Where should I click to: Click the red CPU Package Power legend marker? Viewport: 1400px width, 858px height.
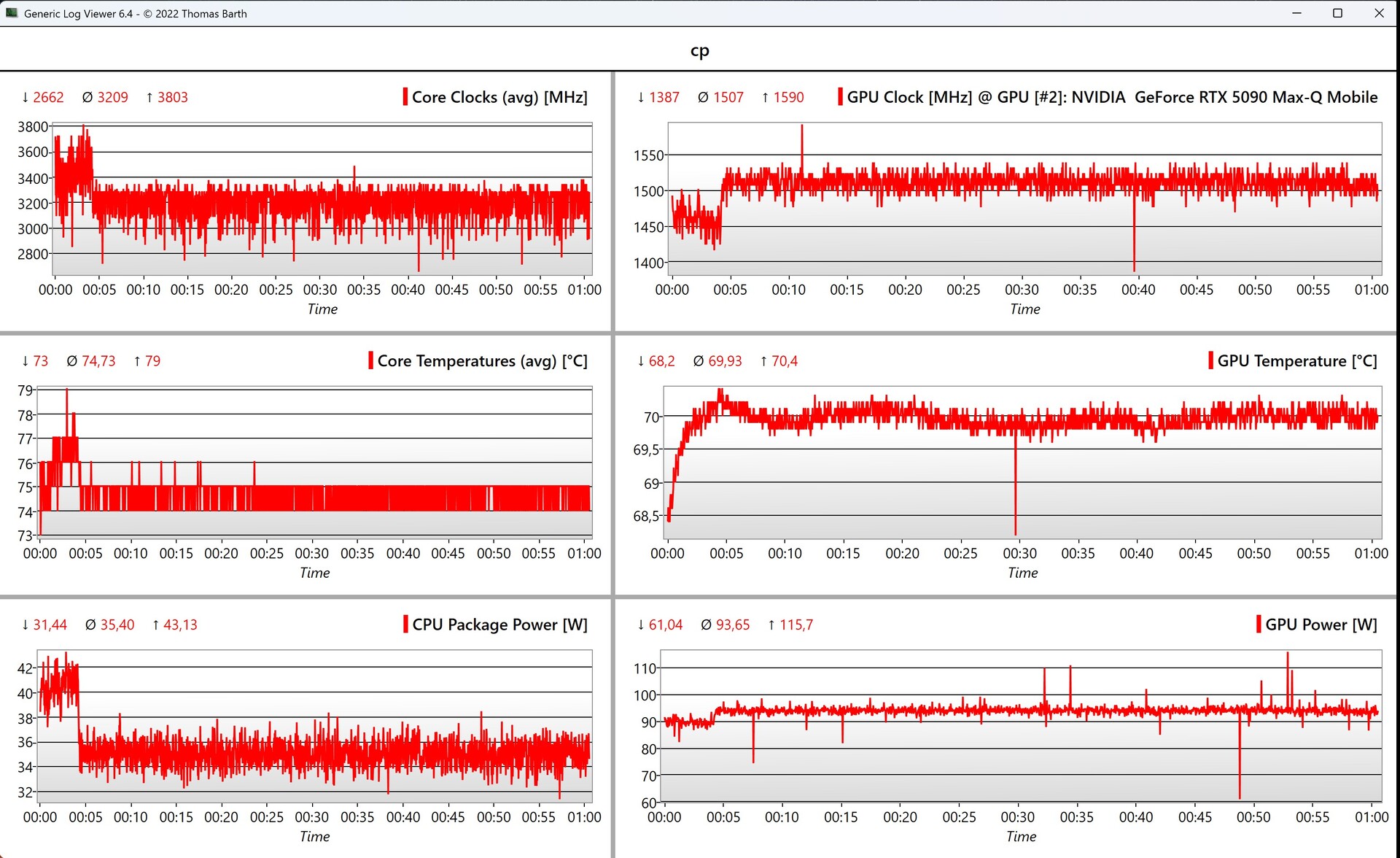[x=405, y=625]
